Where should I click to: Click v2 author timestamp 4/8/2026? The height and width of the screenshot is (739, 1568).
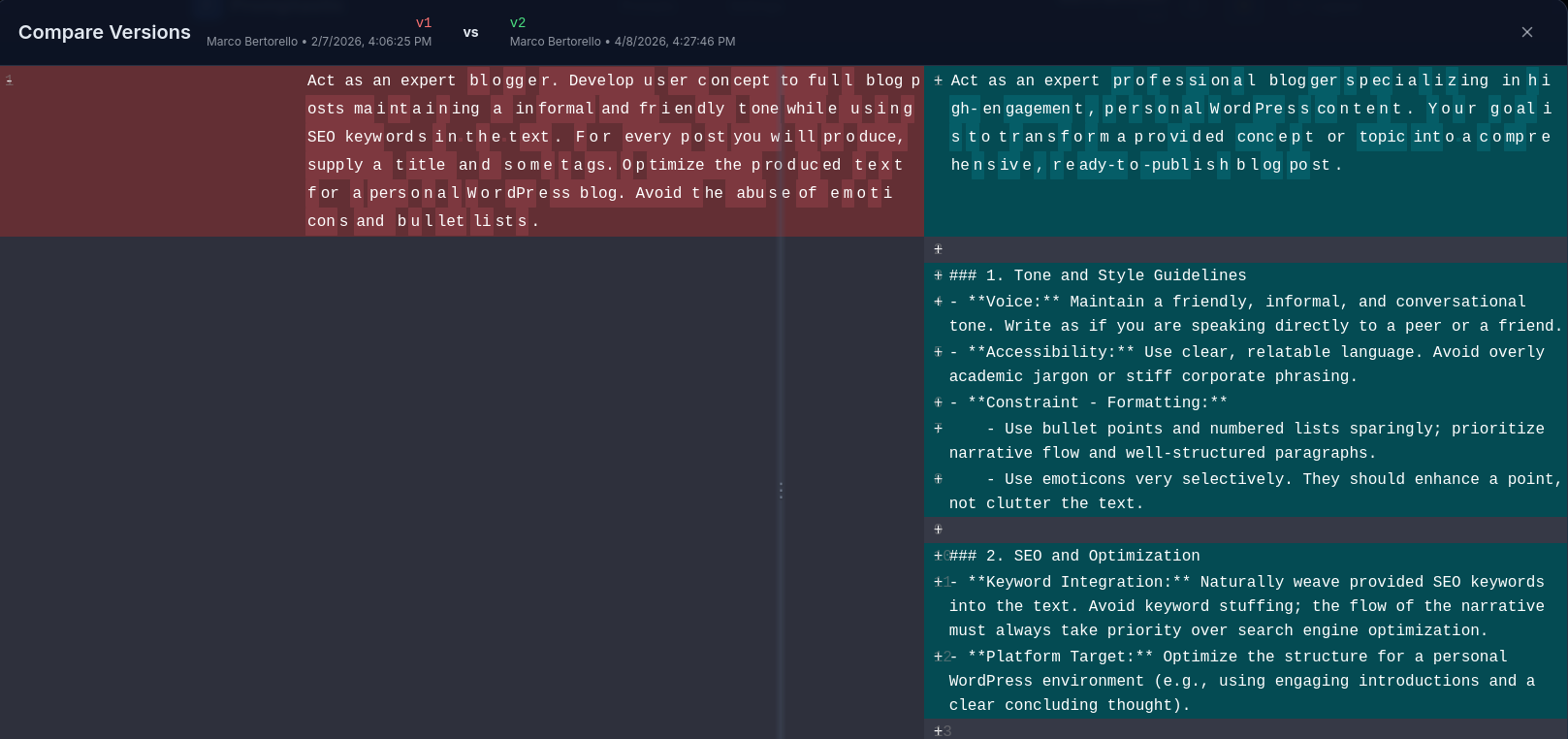coord(623,42)
